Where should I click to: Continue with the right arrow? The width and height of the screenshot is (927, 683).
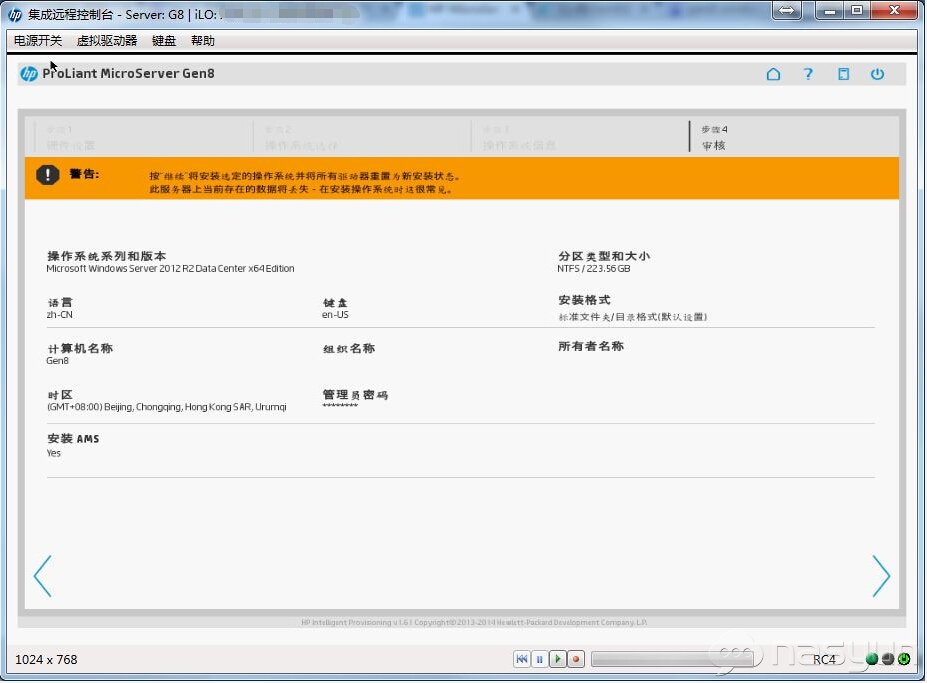(881, 577)
